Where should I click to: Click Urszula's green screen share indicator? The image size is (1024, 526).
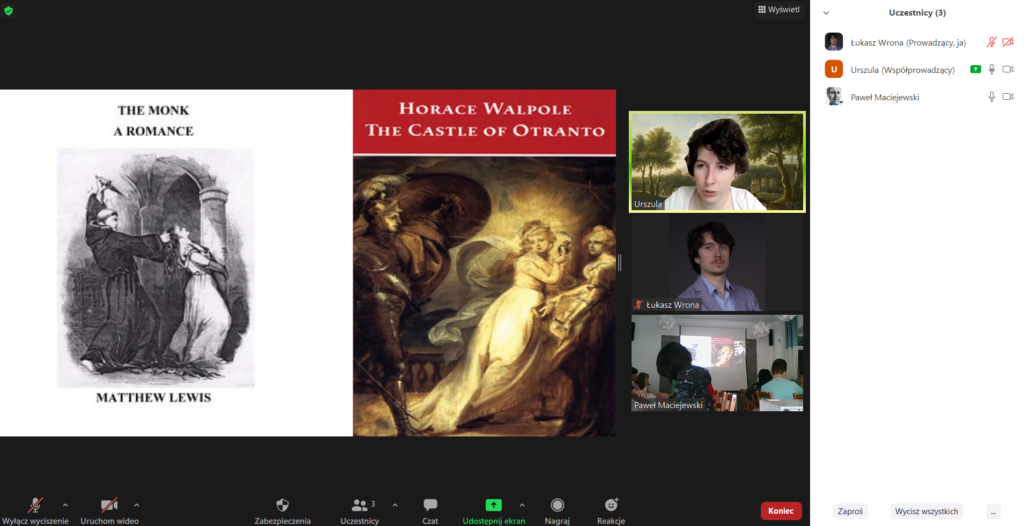975,69
